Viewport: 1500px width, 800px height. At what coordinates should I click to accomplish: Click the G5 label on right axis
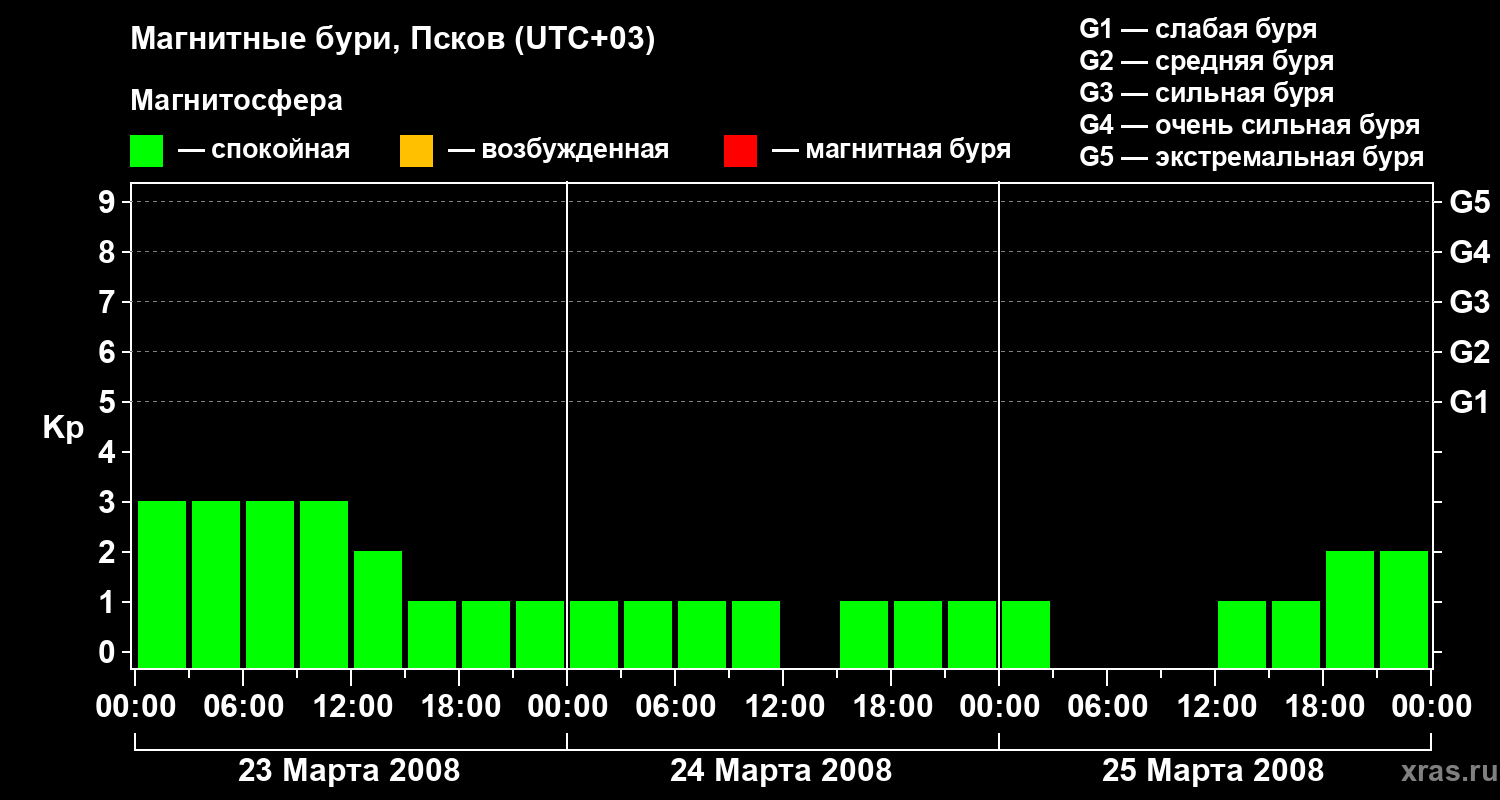coord(1469,203)
